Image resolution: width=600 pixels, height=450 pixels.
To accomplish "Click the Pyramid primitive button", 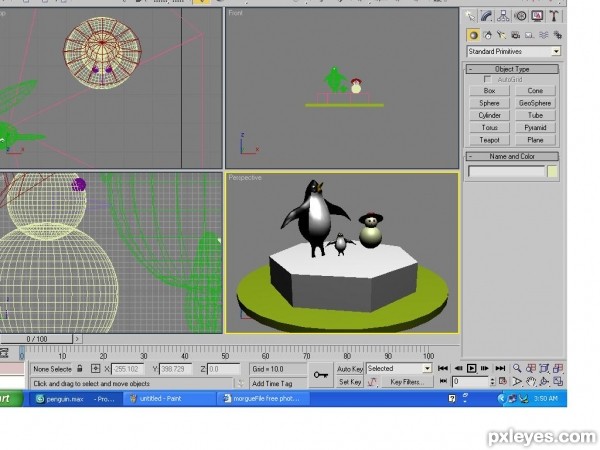I will (535, 128).
